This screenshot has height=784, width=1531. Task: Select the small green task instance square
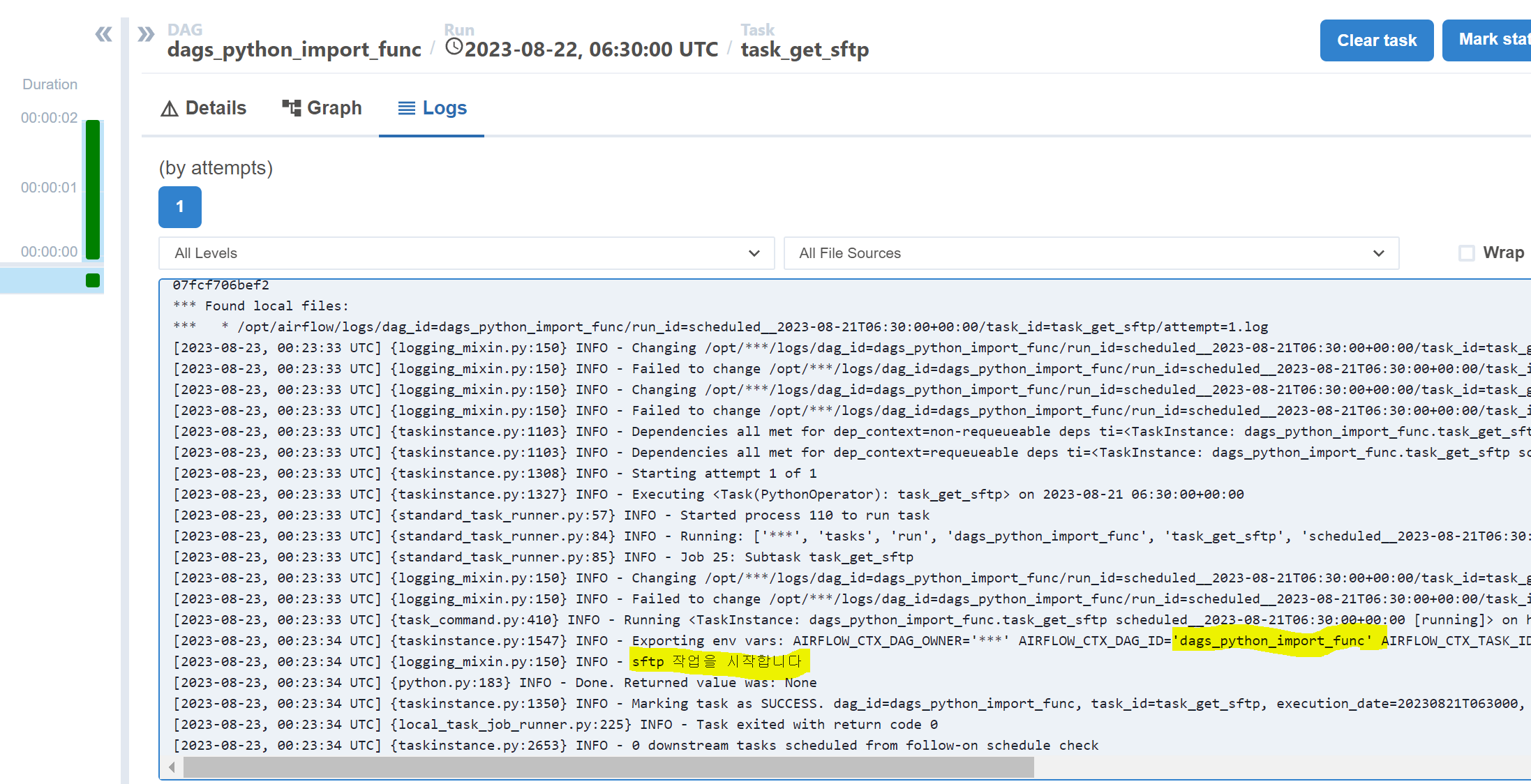(93, 280)
